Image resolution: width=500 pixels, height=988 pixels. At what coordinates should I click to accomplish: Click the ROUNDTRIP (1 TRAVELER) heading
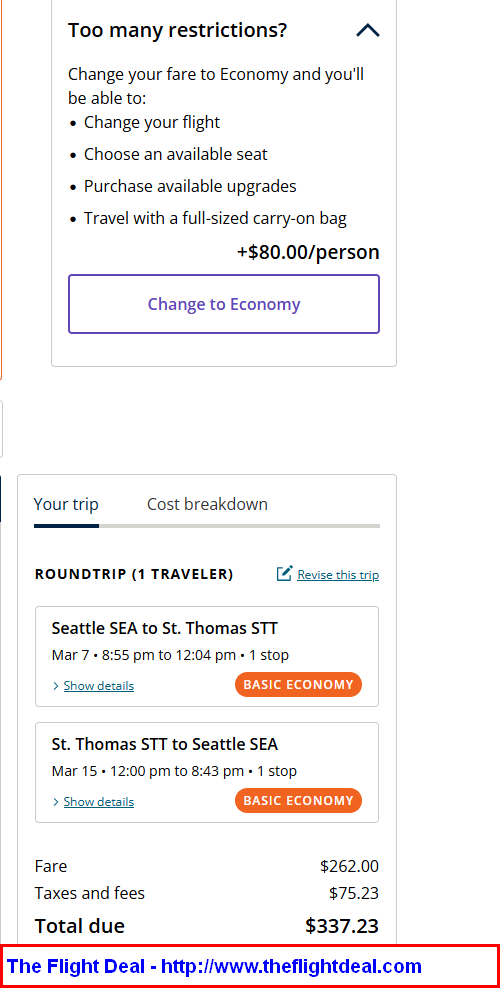[x=134, y=574]
